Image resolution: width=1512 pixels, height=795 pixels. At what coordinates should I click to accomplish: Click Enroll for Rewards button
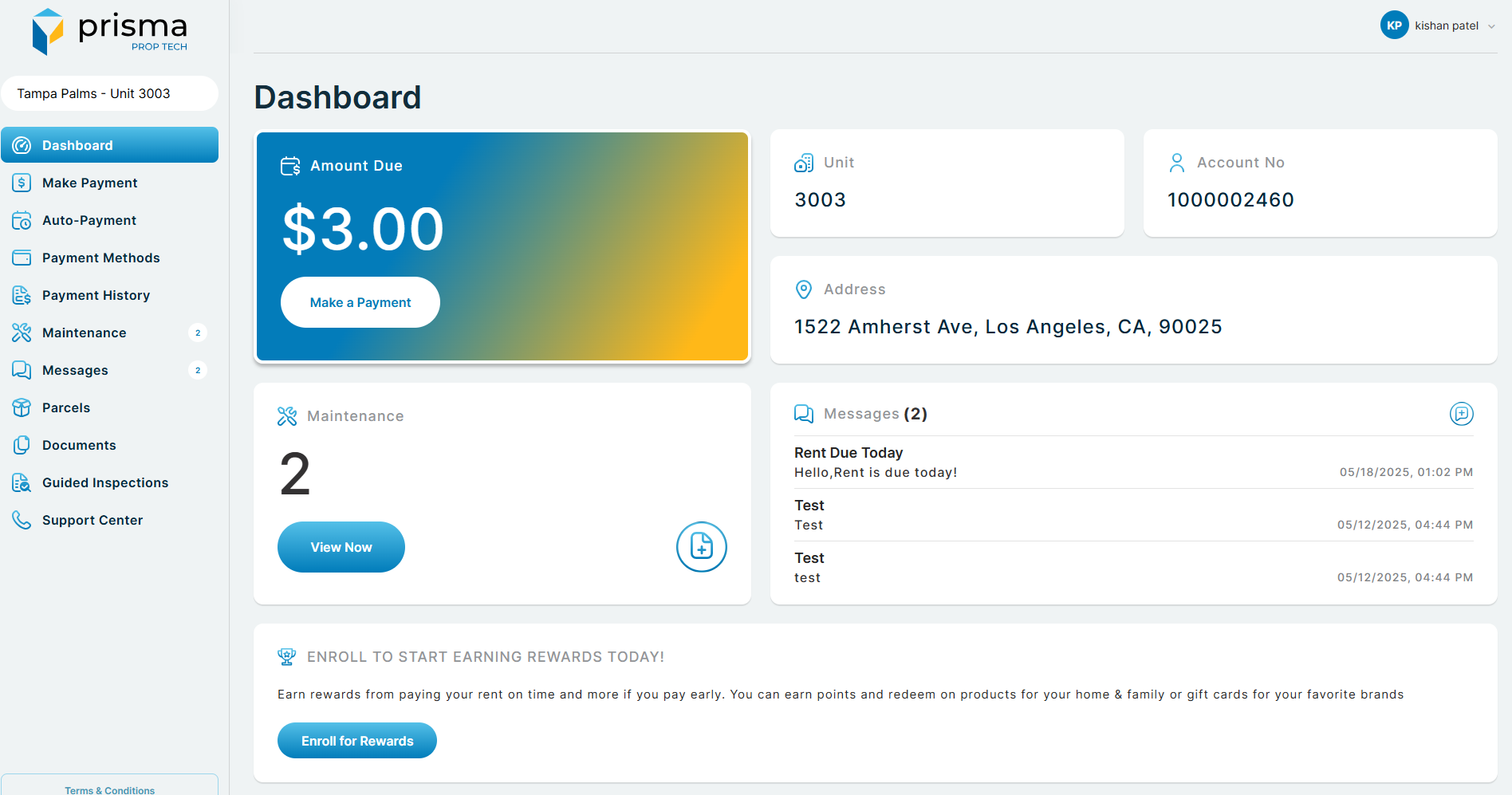(357, 741)
